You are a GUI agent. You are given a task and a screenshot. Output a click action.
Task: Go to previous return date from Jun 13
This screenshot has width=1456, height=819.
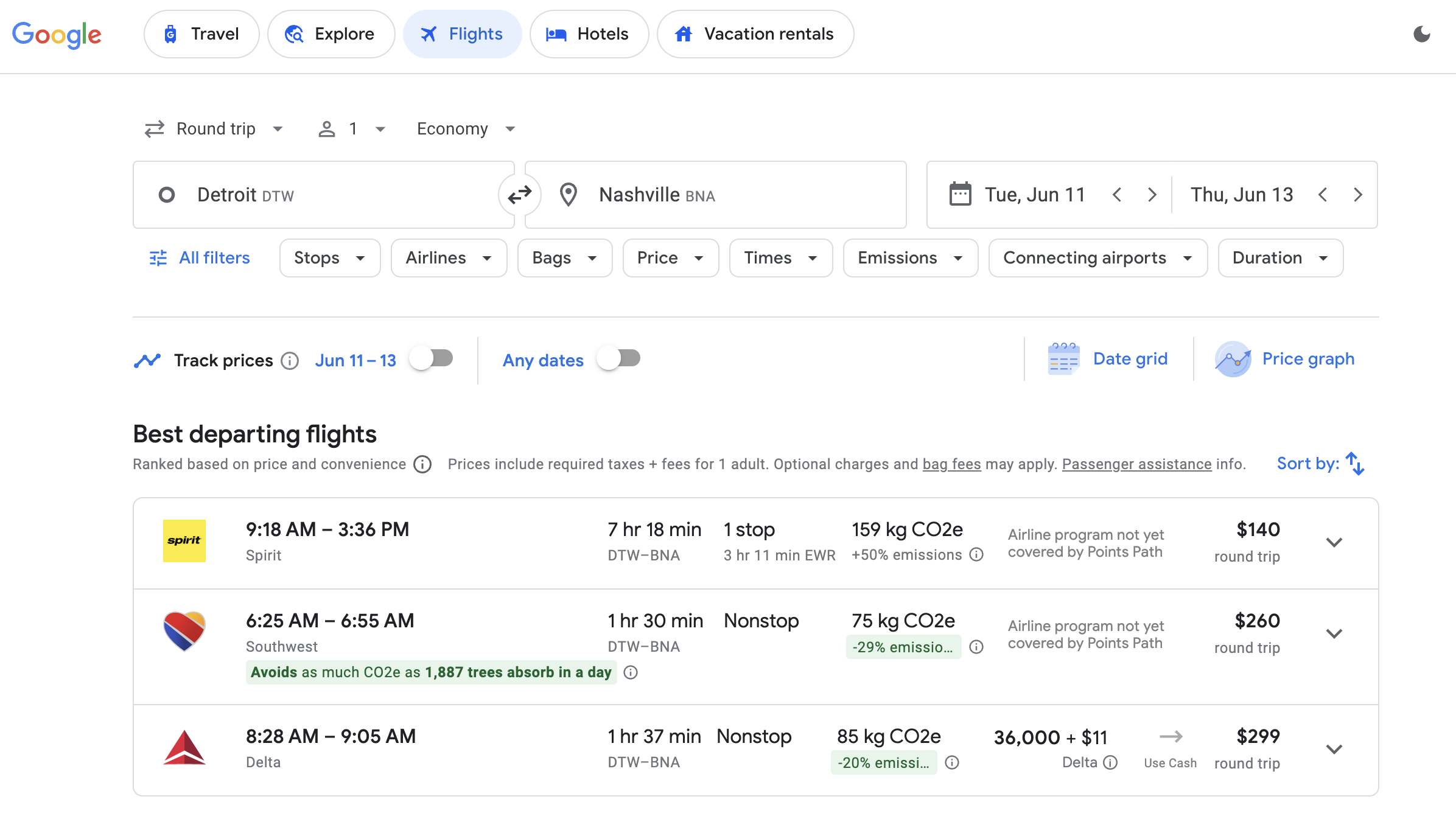[x=1322, y=195]
